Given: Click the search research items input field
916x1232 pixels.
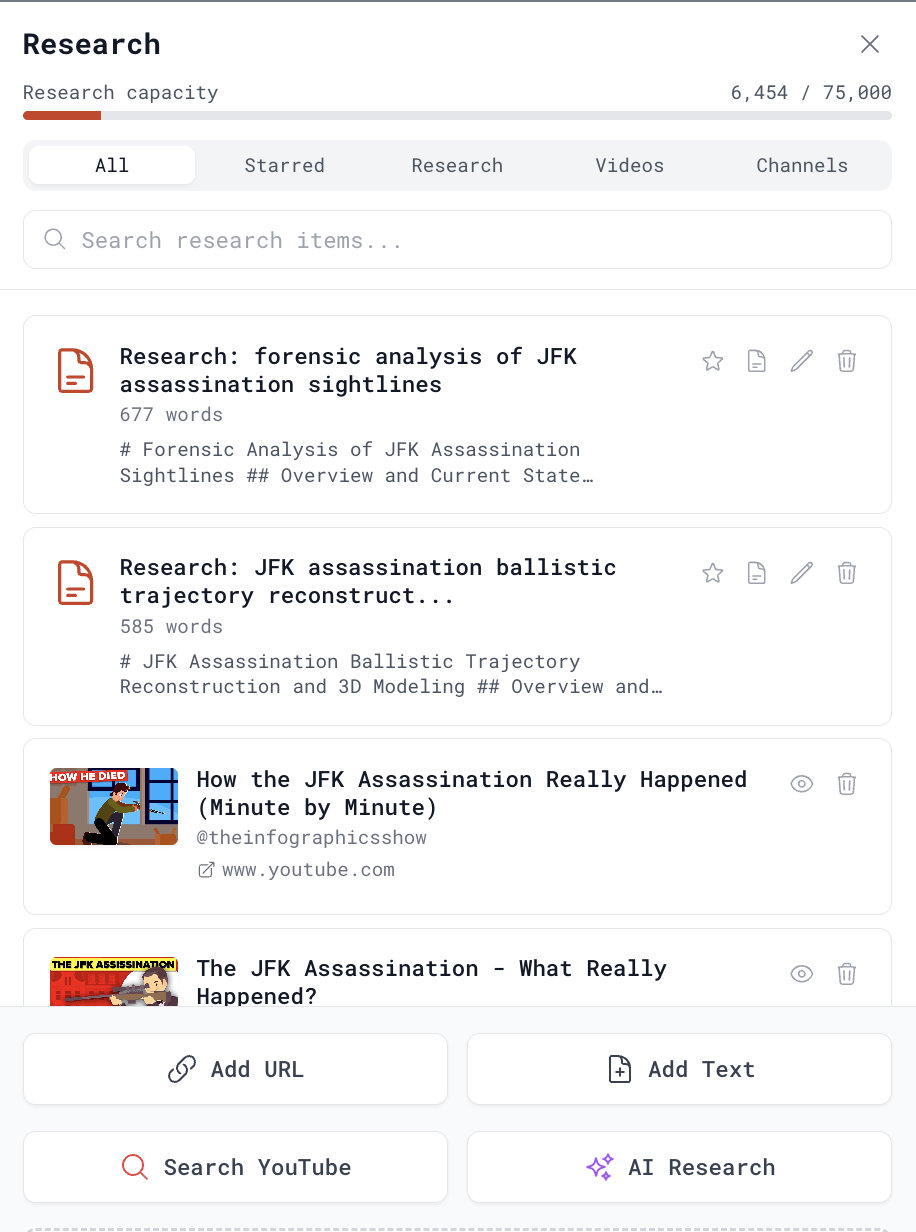Looking at the screenshot, I should pos(457,239).
